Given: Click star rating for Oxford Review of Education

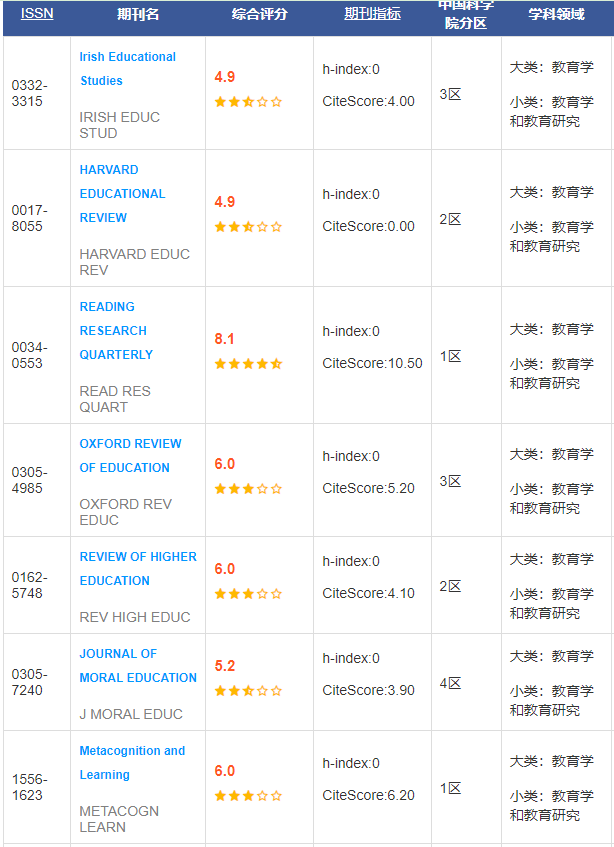Looking at the screenshot, I should 248,489.
